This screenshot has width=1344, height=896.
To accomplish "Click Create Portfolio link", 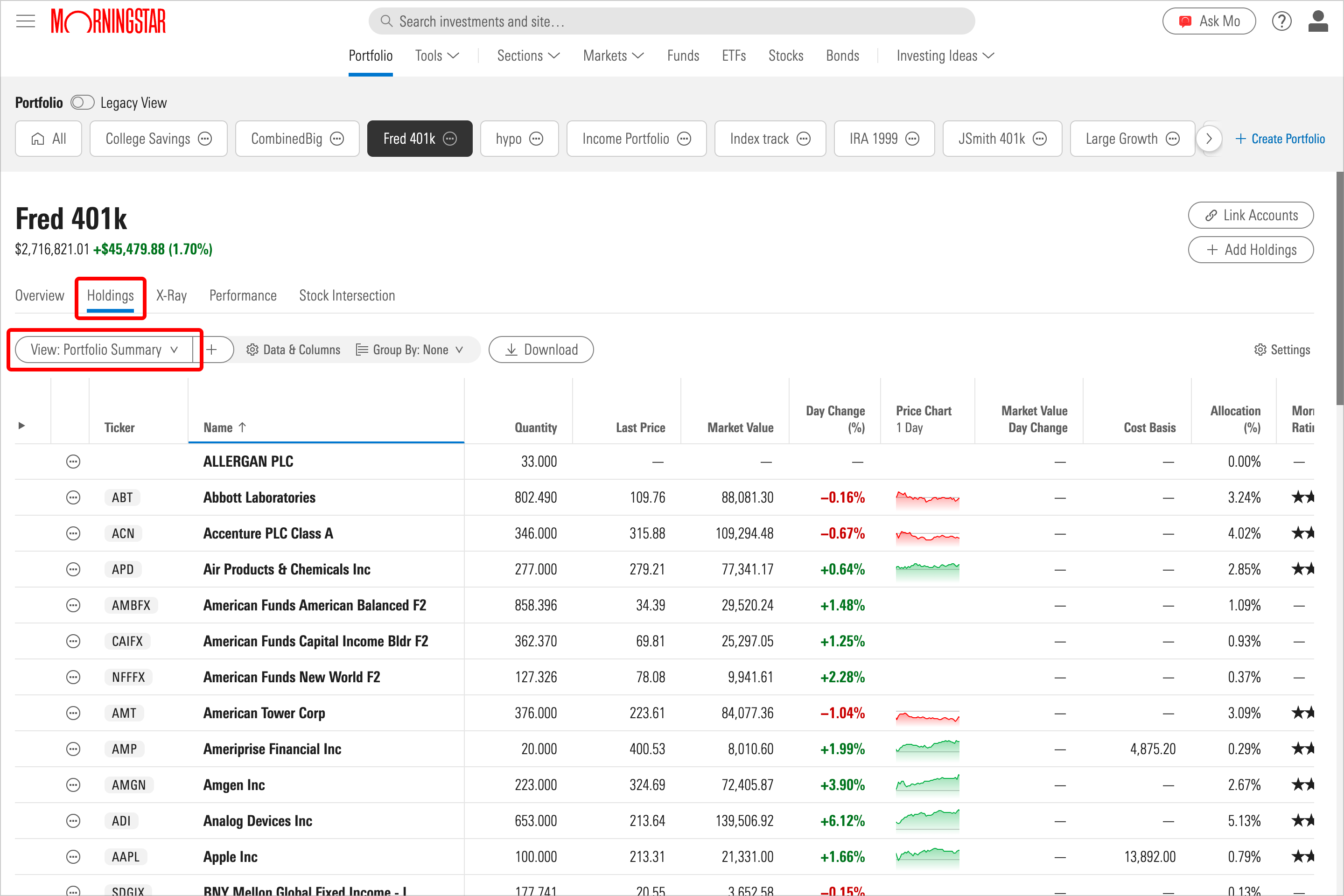I will tap(1280, 139).
